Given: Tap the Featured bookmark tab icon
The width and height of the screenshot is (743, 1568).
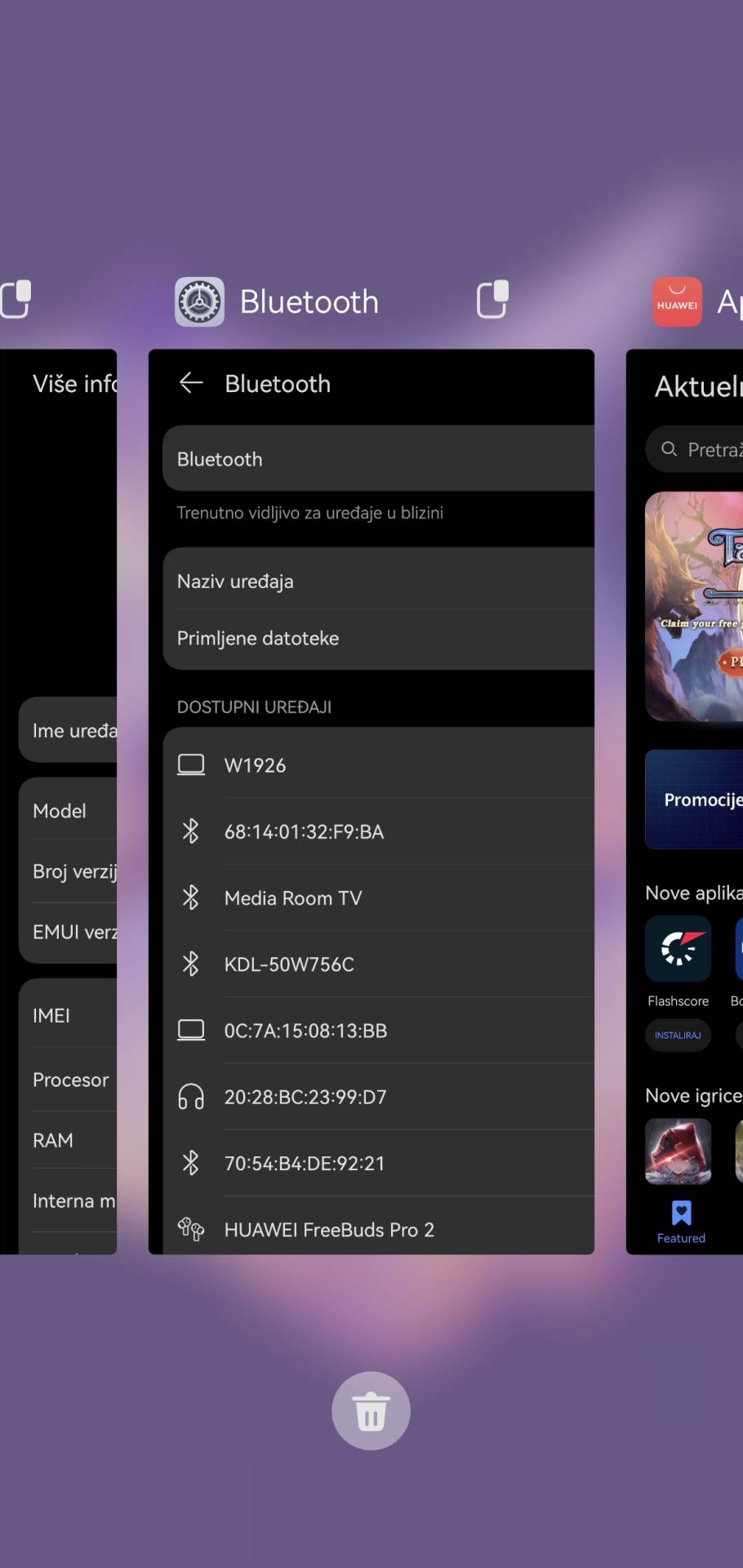Looking at the screenshot, I should click(681, 1214).
